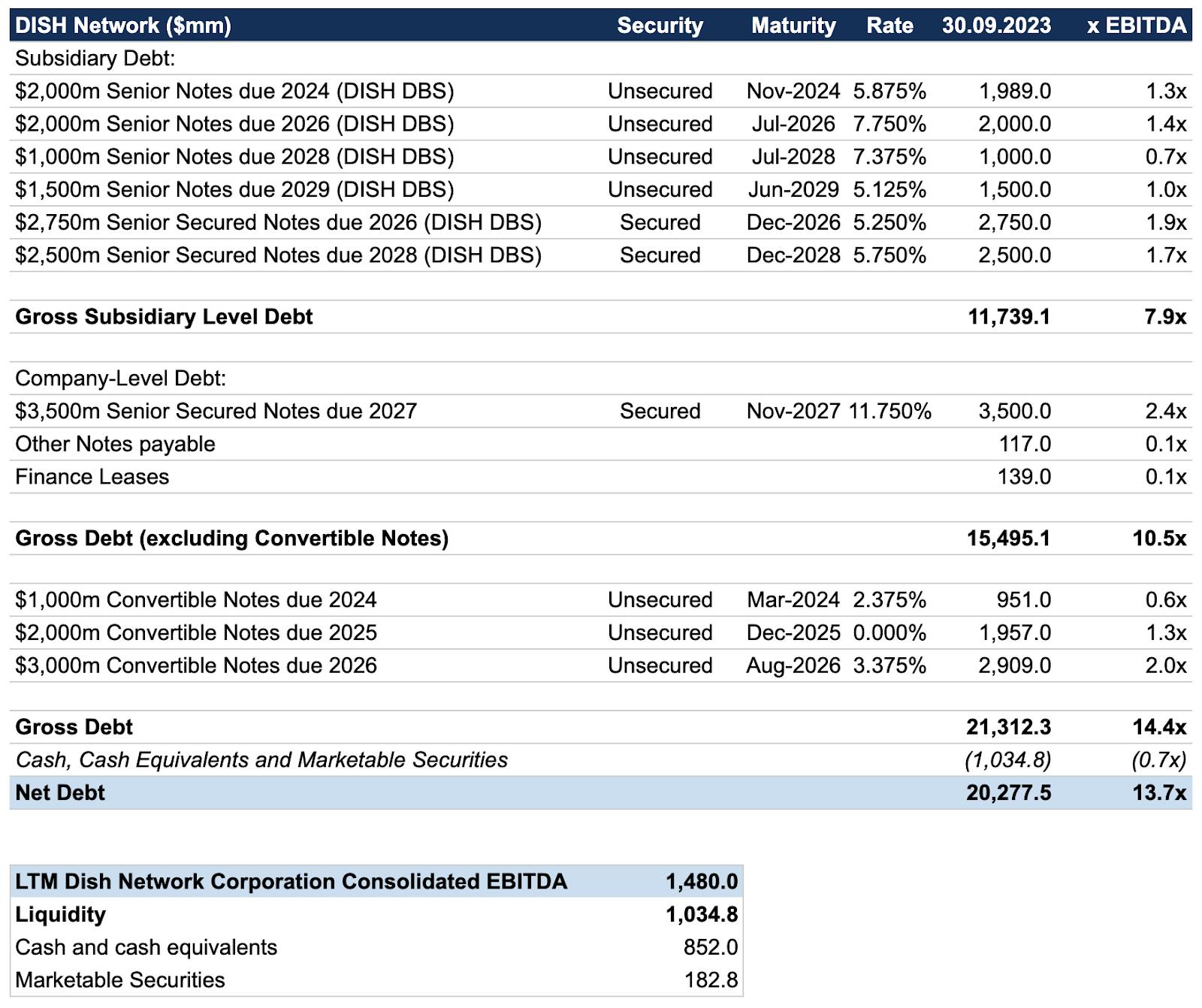Select 'LTM Dish Network Corporation Consolidated EBITDA'
Image resolution: width=1202 pixels, height=1008 pixels.
click(291, 882)
